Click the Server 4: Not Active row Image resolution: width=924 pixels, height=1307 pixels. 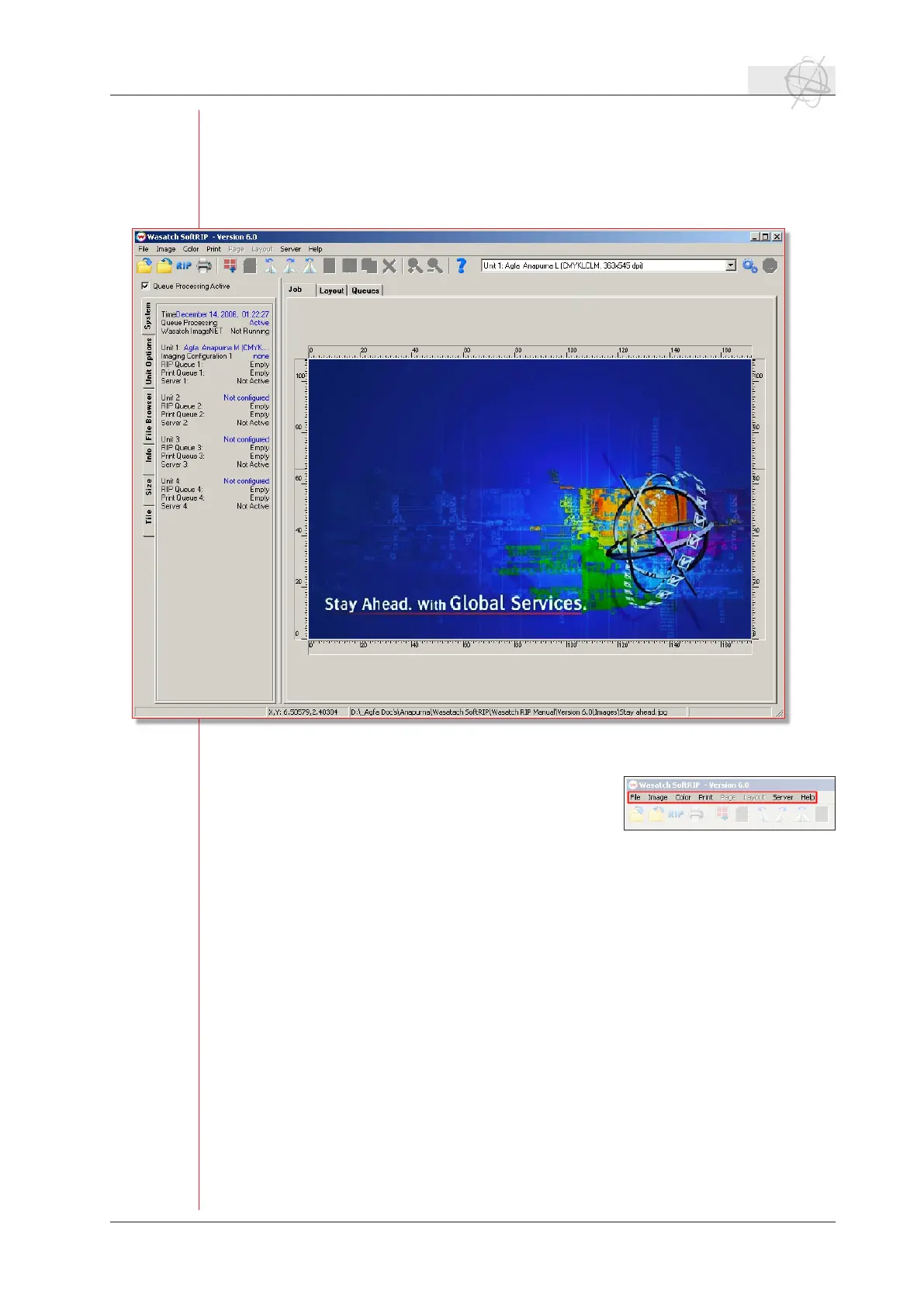click(215, 506)
